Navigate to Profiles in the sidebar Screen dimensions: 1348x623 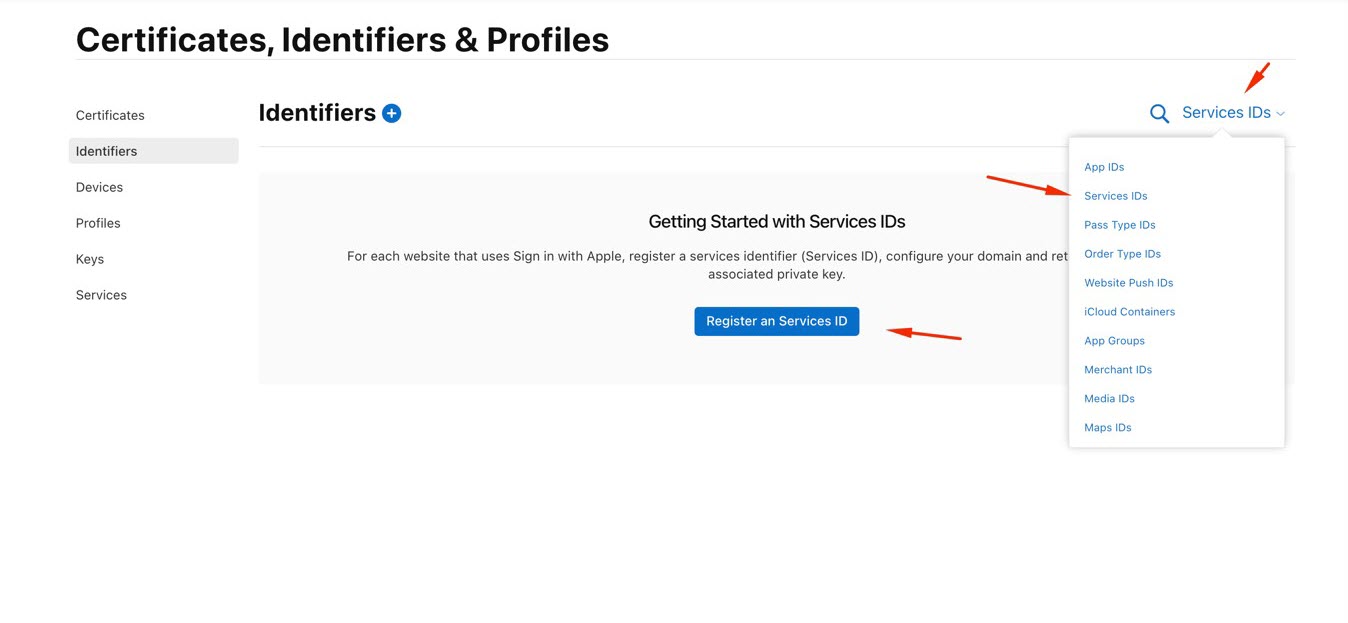coord(98,223)
